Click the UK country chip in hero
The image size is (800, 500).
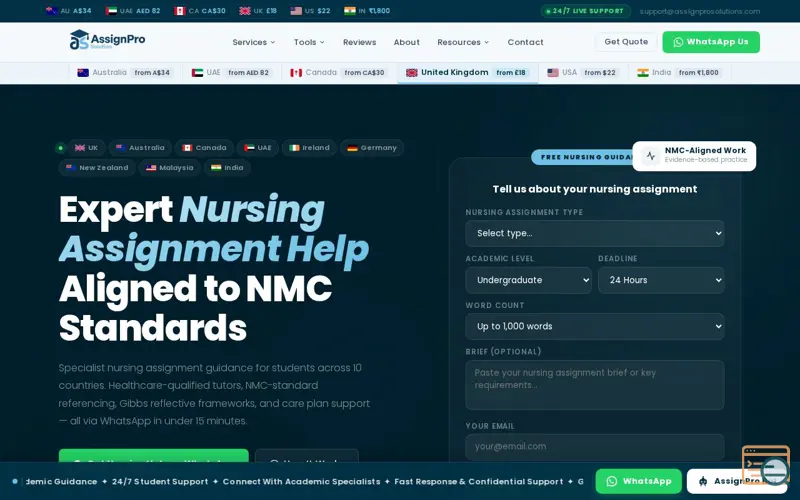pyautogui.click(x=87, y=148)
